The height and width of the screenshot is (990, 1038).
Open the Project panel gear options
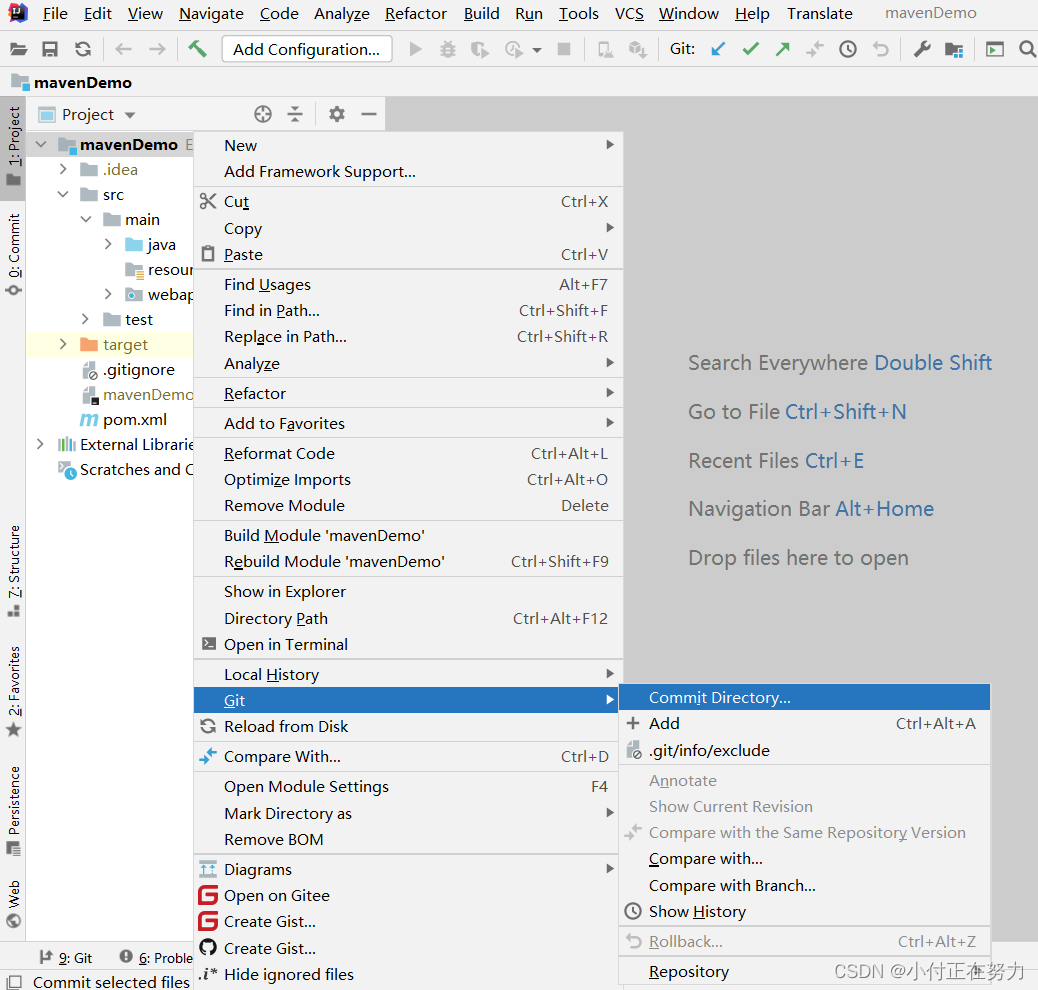tap(337, 114)
